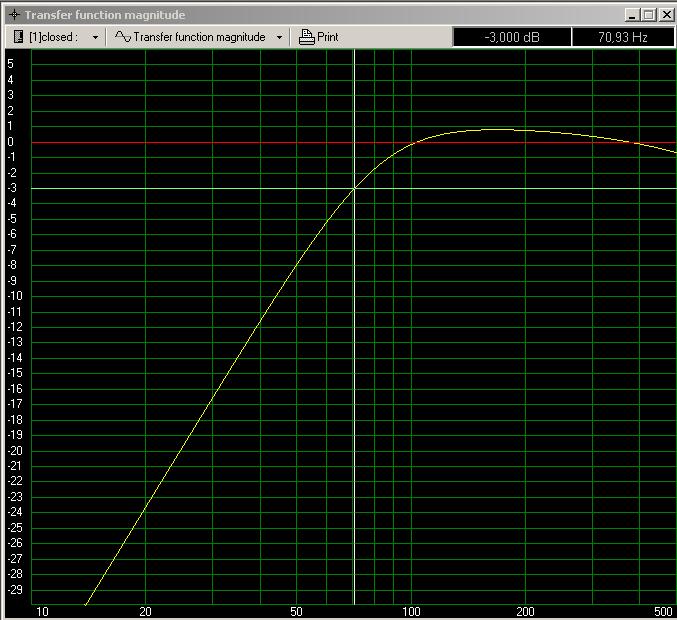Click the 10 frequency axis label

coord(42,612)
